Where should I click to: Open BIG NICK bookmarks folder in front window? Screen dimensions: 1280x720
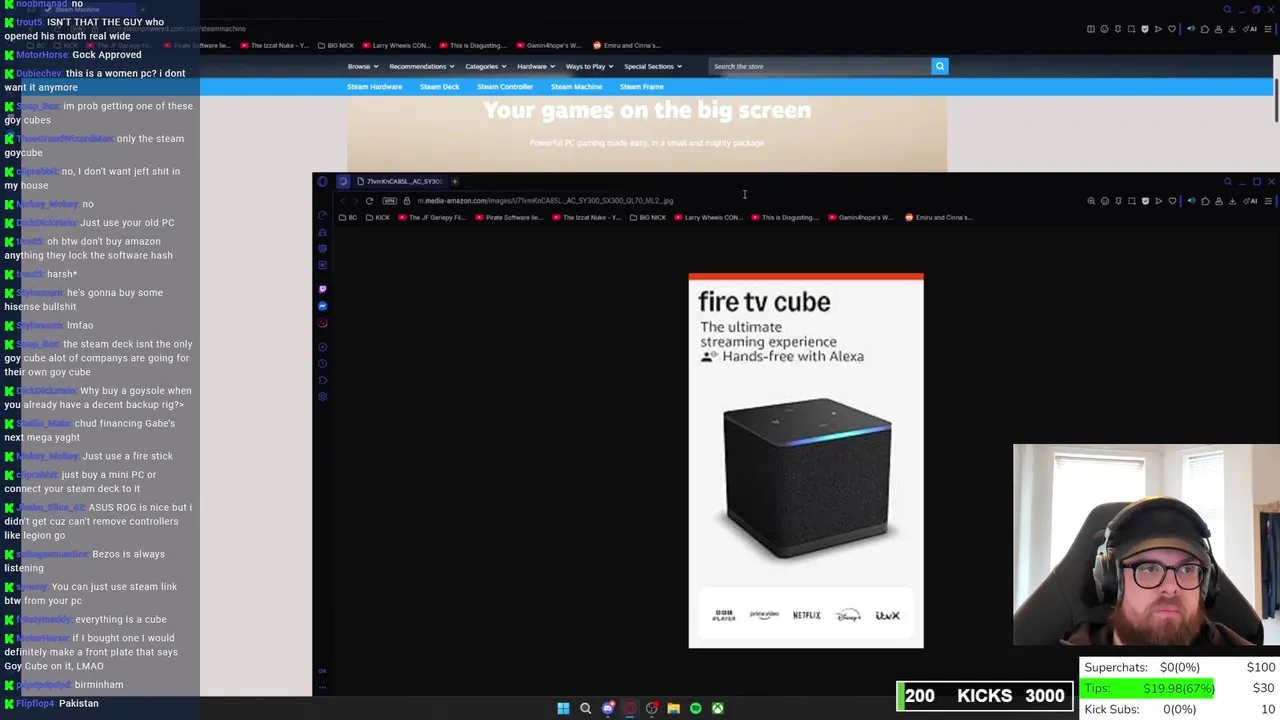647,217
